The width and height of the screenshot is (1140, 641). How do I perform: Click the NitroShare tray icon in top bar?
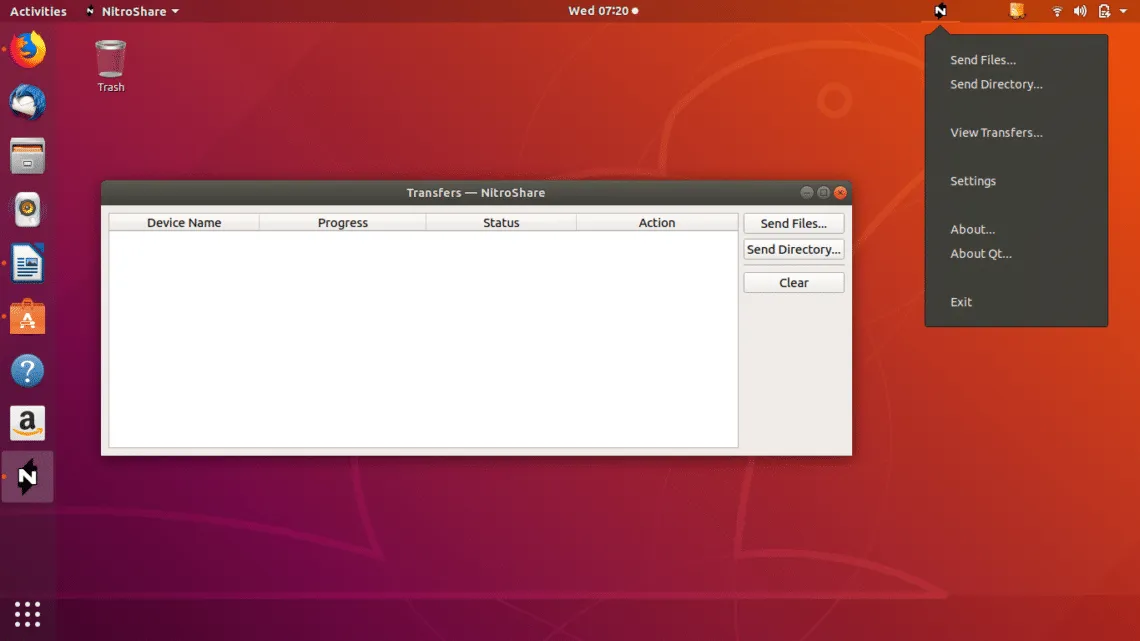[x=940, y=11]
